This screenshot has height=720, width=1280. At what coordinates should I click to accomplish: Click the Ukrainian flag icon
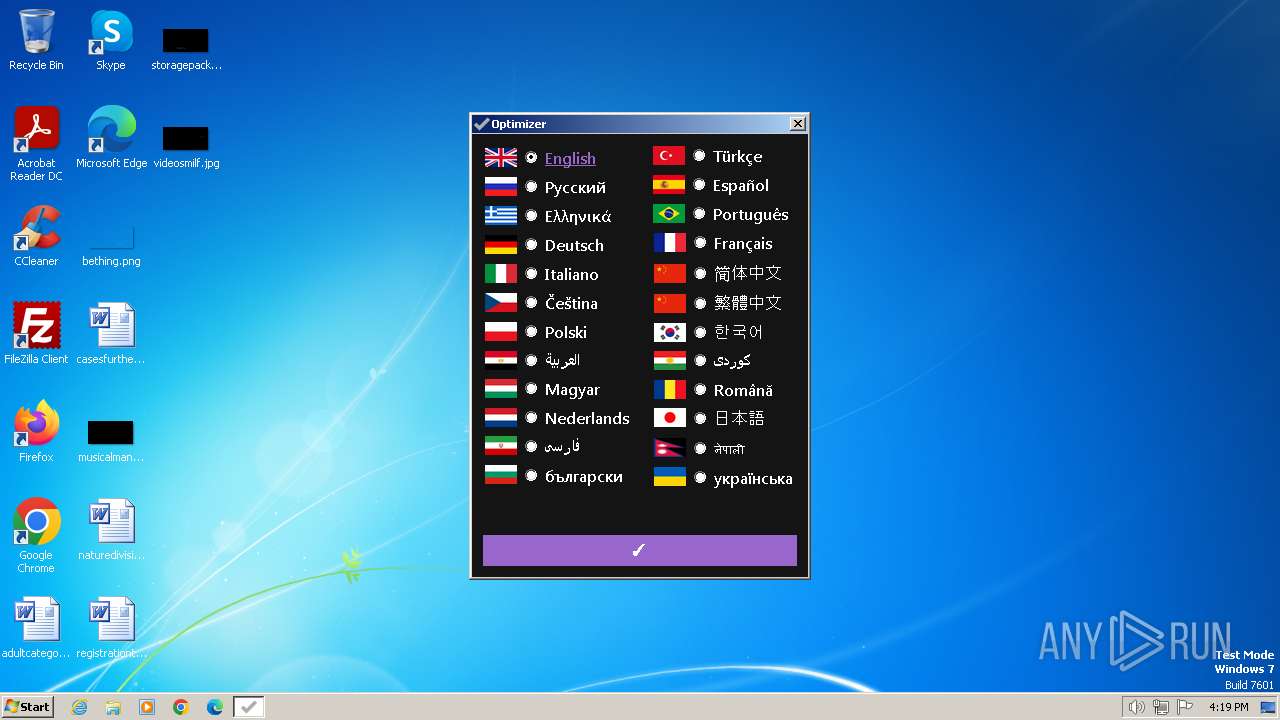pyautogui.click(x=669, y=477)
